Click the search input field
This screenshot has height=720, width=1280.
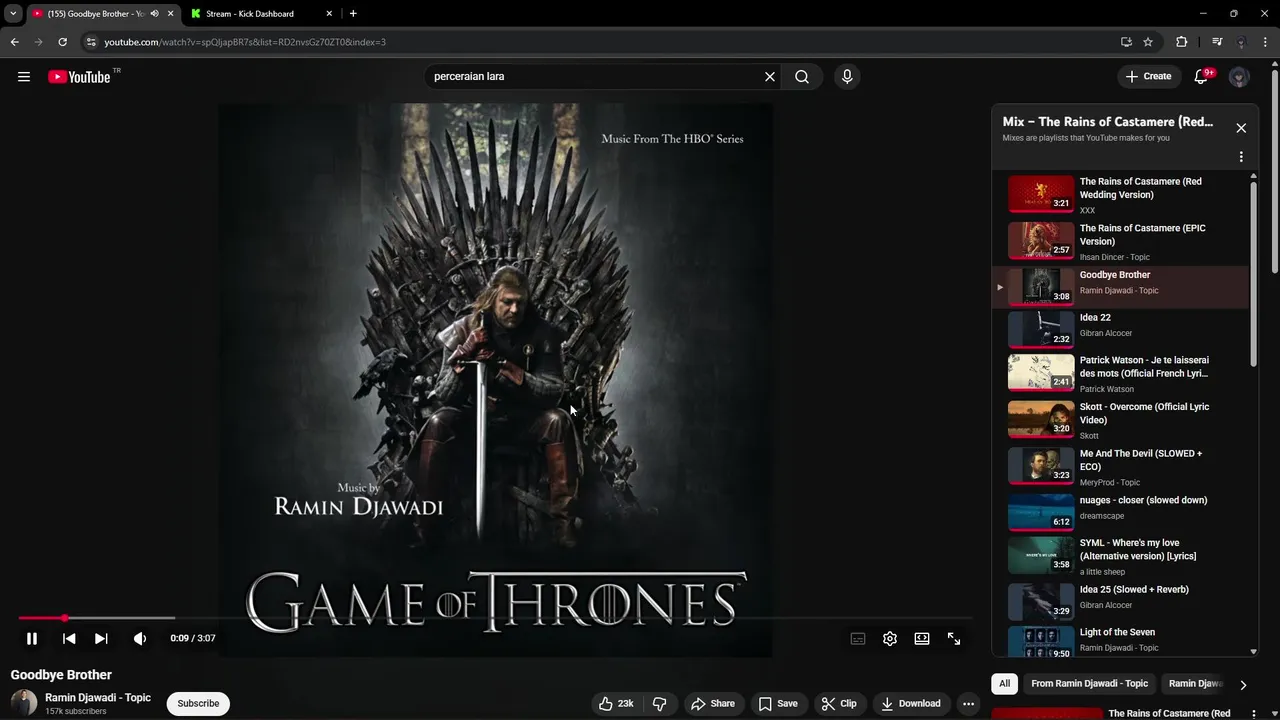[594, 77]
